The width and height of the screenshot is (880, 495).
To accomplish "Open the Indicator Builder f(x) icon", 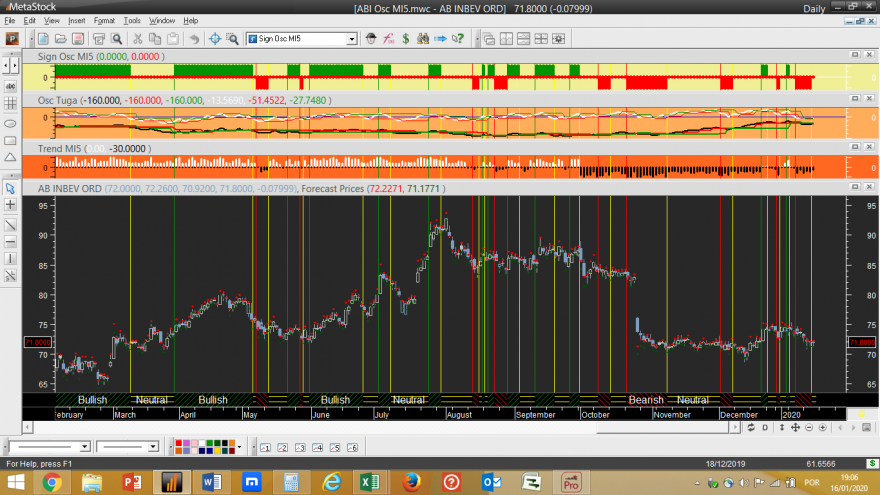I will tap(388, 39).
